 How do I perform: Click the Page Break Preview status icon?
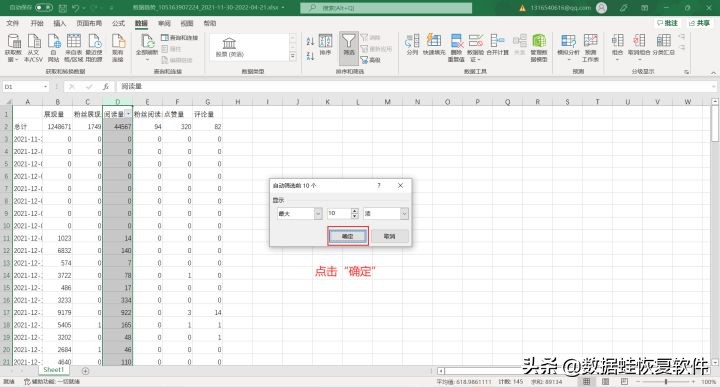coord(624,381)
